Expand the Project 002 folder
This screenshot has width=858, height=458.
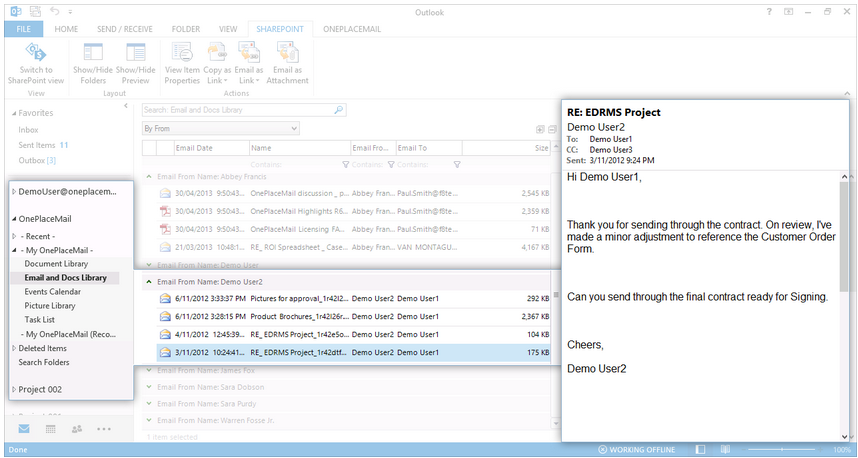(13, 389)
